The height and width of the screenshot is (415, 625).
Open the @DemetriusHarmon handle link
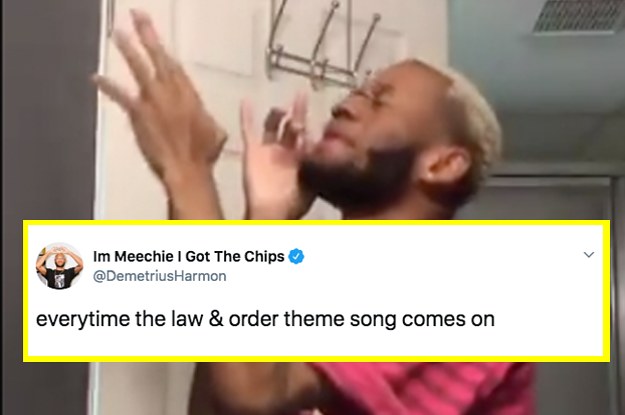[x=159, y=276]
